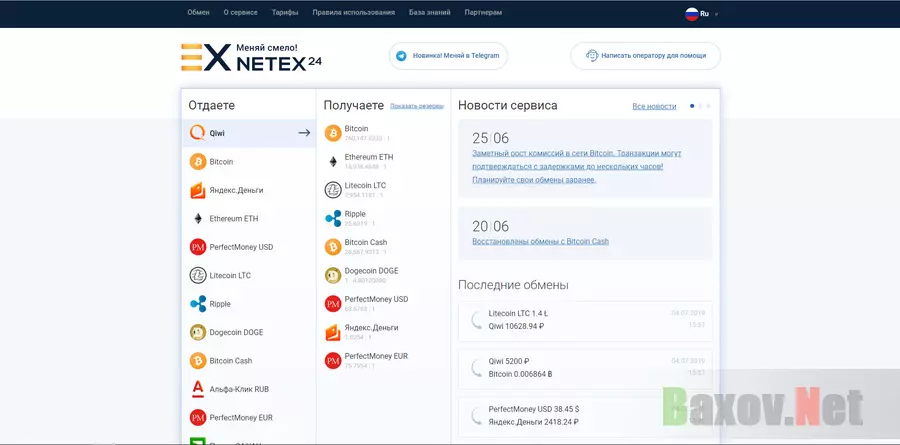900x445 pixels.
Task: Choose the Ripple icon in the Отдаете list
Action: coord(198,304)
